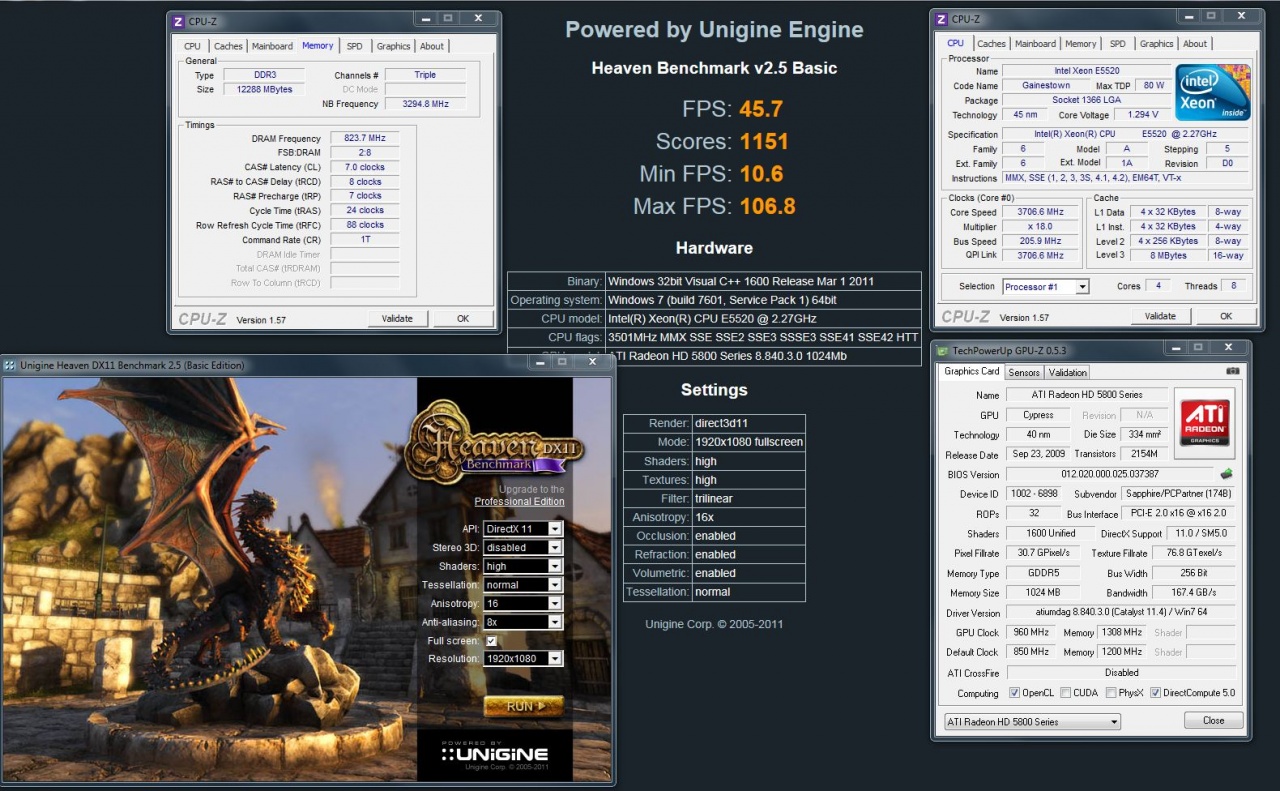Screen dimensions: 1280x791
Task: Click the Unigine Heaven window title icon
Action: coord(10,365)
